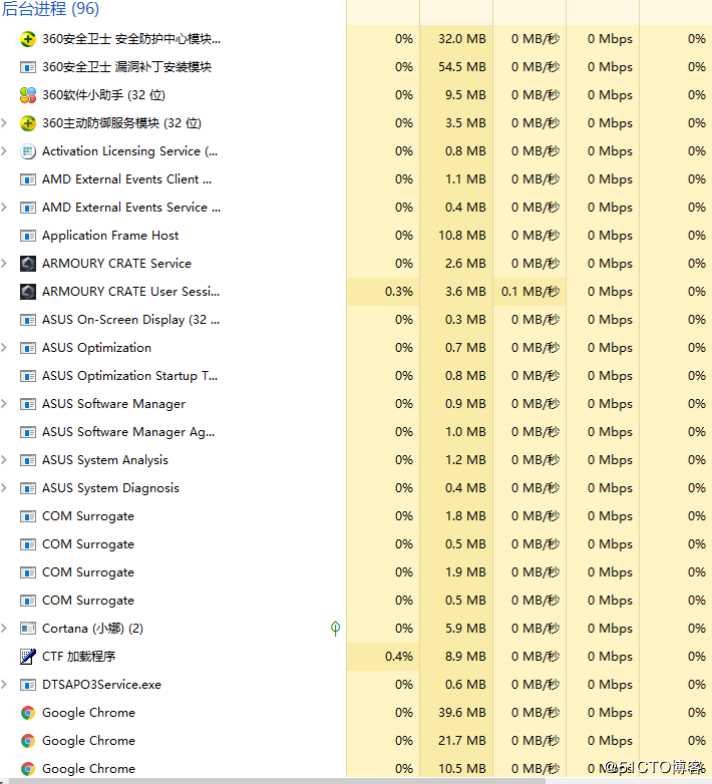This screenshot has width=712, height=784.
Task: Click the ASUS Software Manager Agent icon
Action: (x=28, y=432)
